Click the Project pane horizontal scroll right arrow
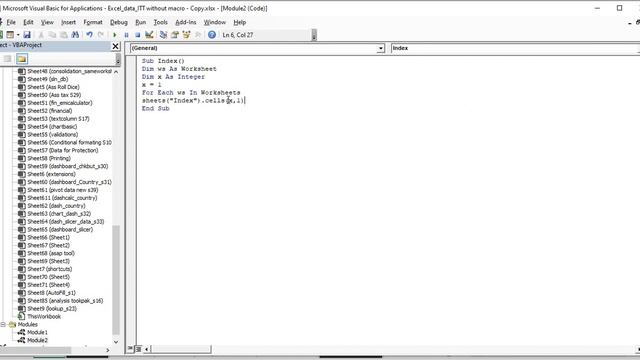 108,350
